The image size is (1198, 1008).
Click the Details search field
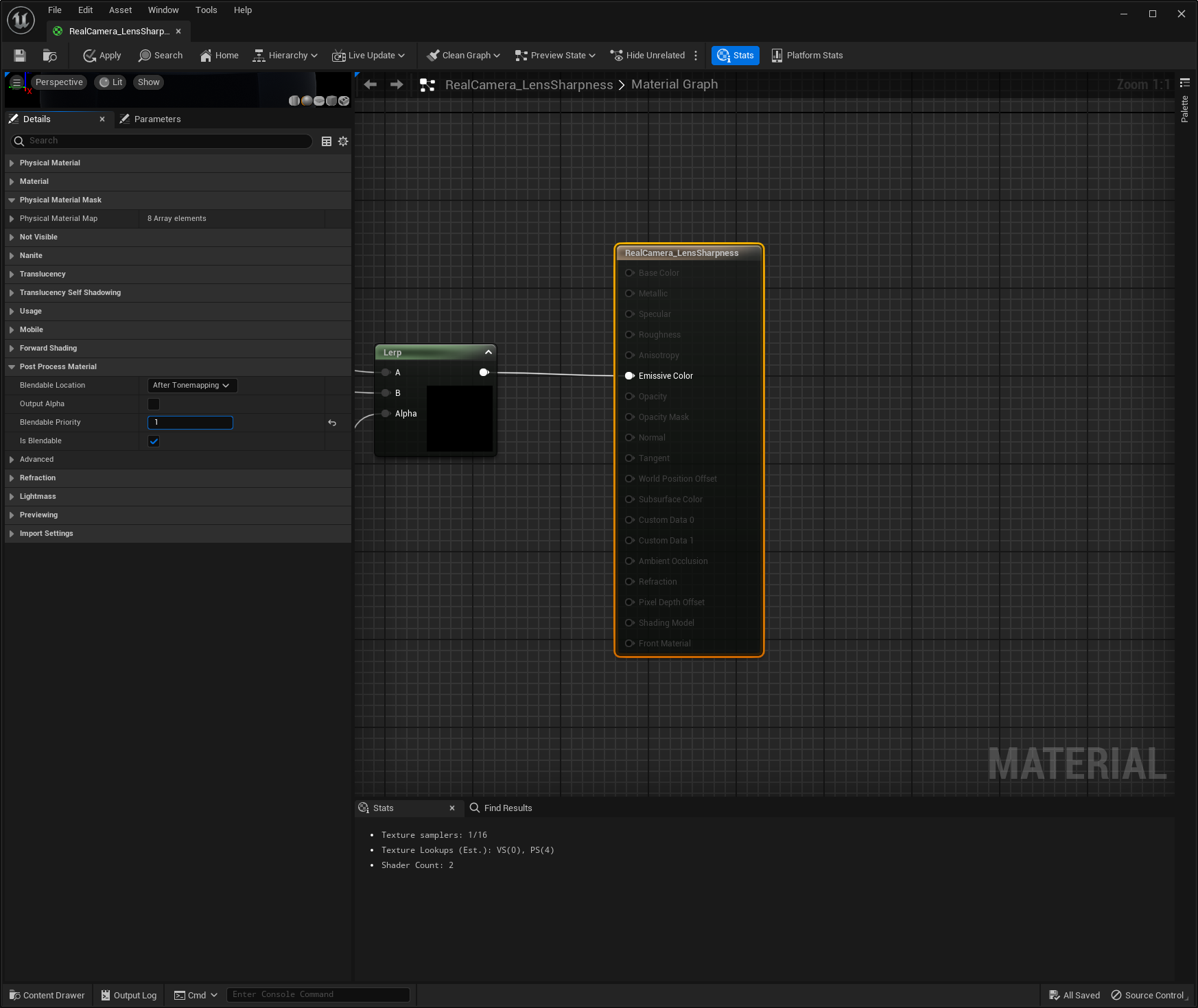point(162,141)
